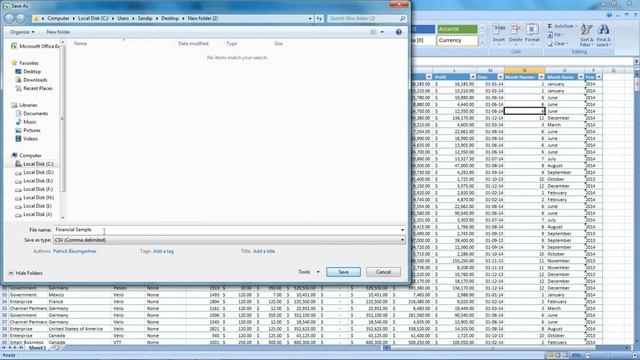Click the Delete cells icon in Excel ribbon
This screenshot has height=360, width=640.
coord(516,29)
